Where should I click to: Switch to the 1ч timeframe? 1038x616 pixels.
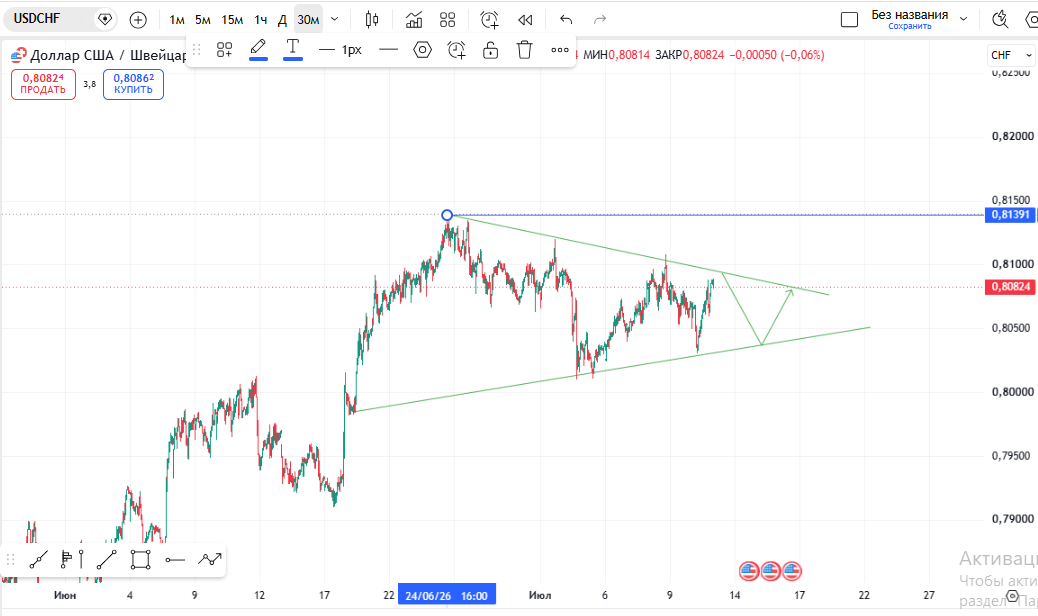261,20
